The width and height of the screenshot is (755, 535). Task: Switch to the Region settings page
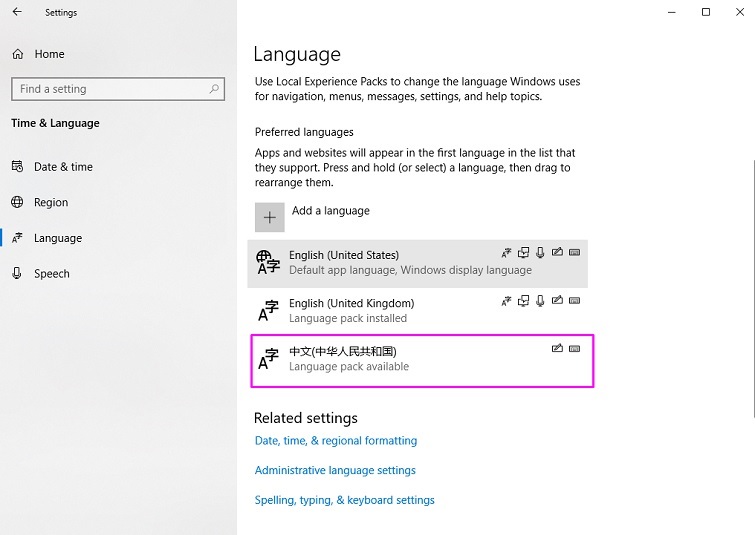tap(51, 202)
